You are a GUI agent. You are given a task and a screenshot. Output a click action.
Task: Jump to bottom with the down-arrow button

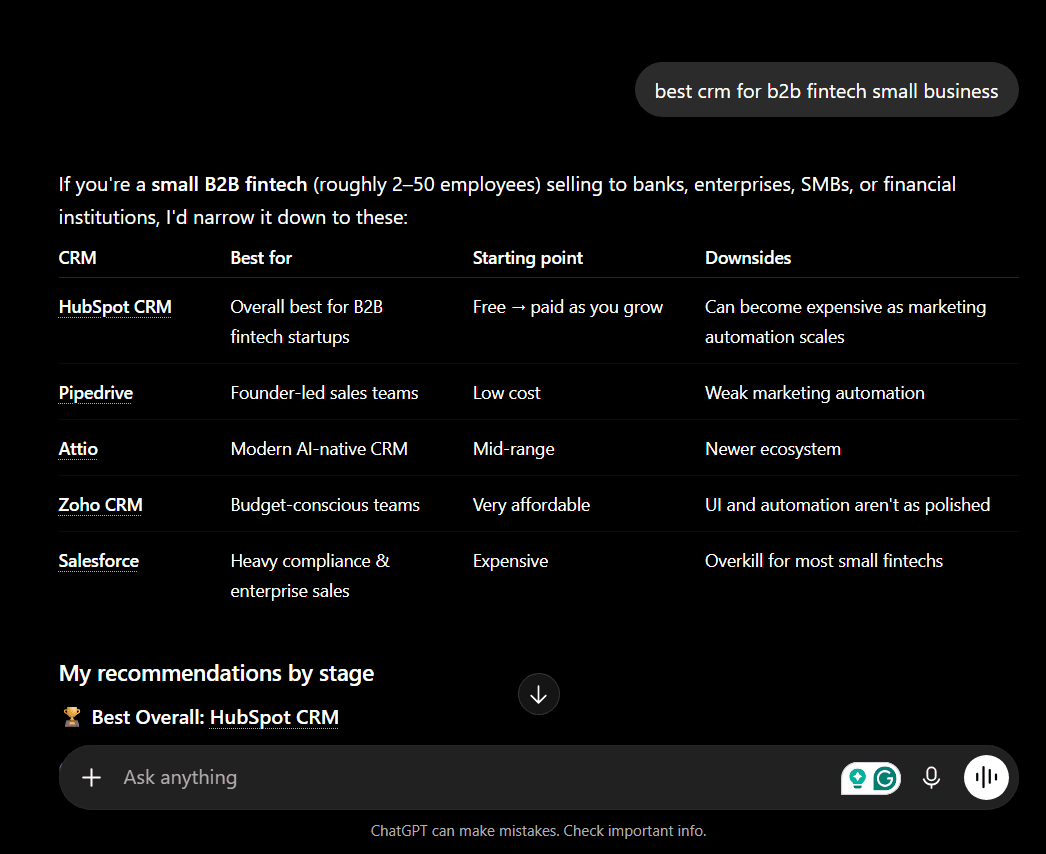click(x=538, y=695)
